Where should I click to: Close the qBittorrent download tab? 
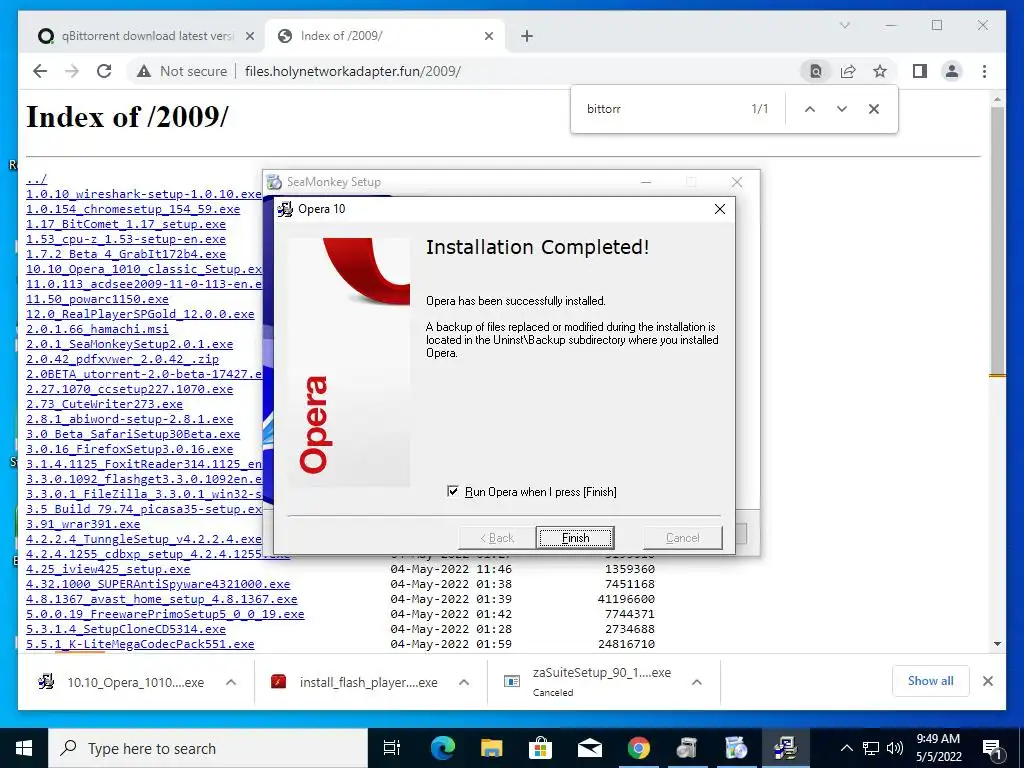pyautogui.click(x=249, y=36)
